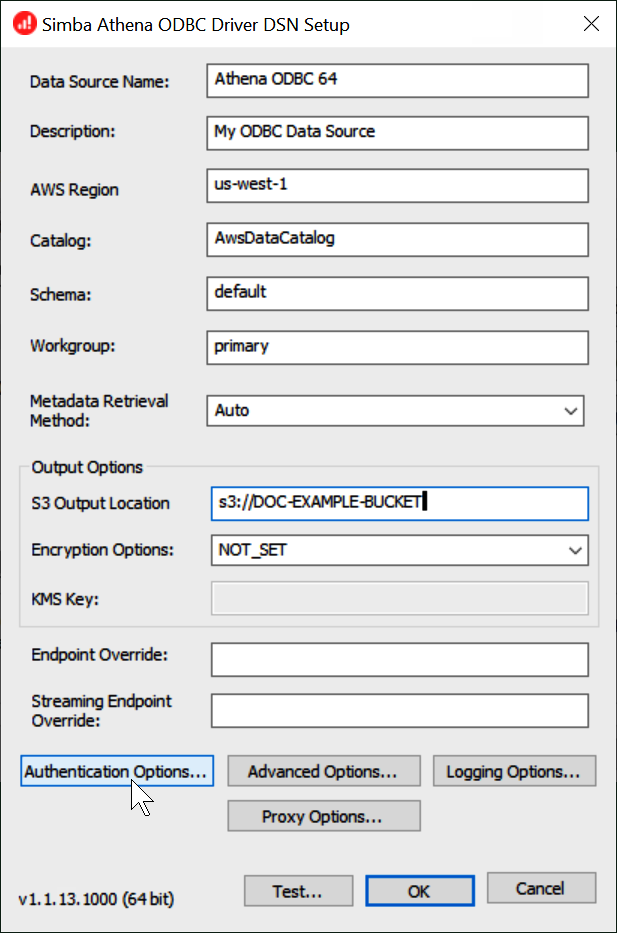The width and height of the screenshot is (617, 933).
Task: Select the Description text field
Action: [396, 133]
